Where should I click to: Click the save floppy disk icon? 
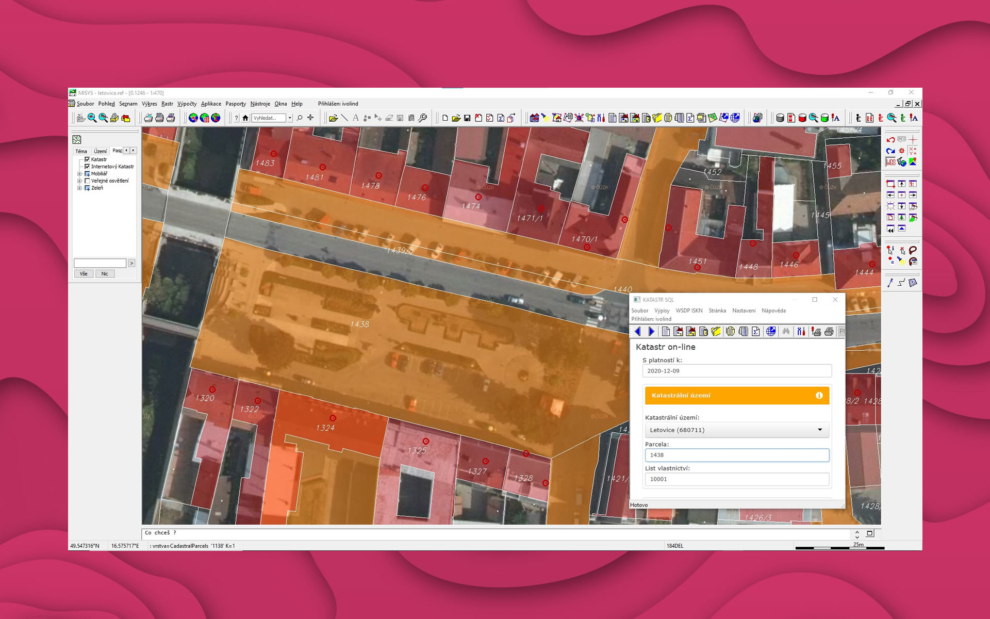[467, 117]
